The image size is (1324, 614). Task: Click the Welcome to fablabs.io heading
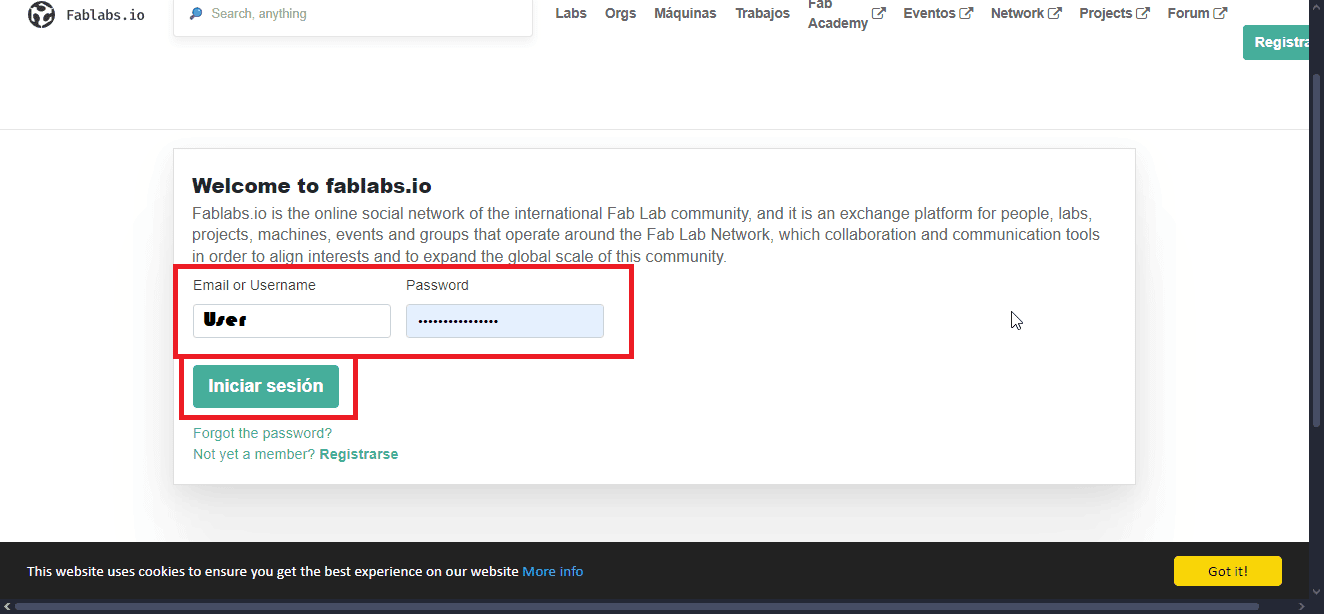312,185
